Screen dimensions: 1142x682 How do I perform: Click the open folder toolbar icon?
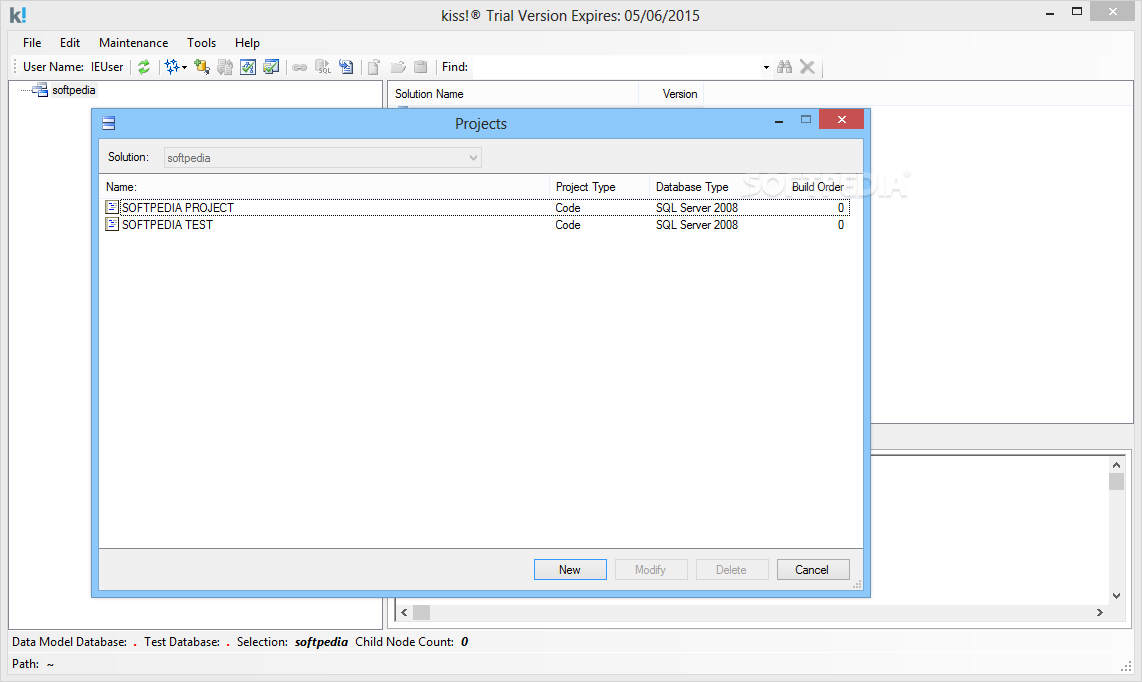coord(398,67)
